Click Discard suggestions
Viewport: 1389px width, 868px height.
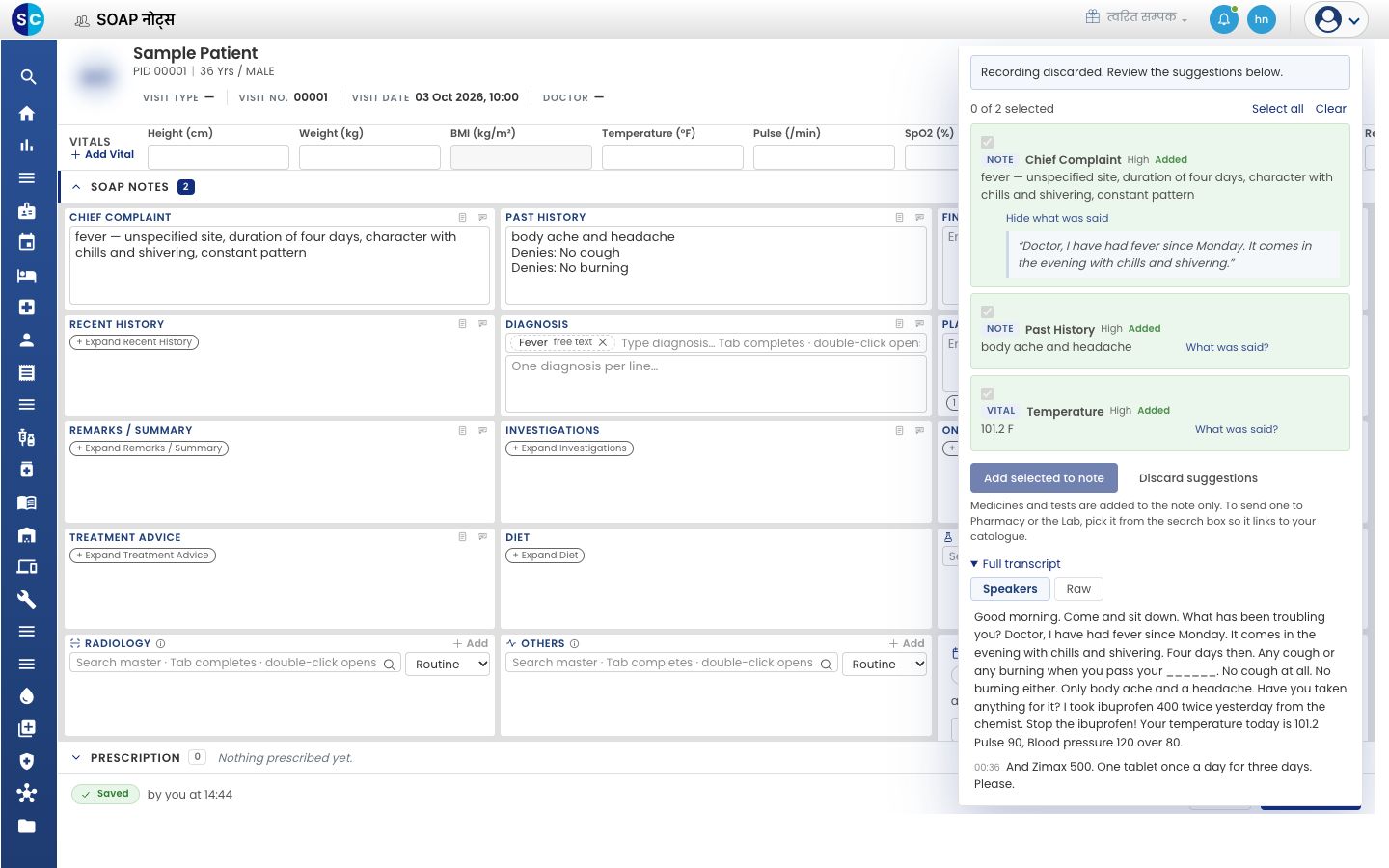[x=1198, y=478]
